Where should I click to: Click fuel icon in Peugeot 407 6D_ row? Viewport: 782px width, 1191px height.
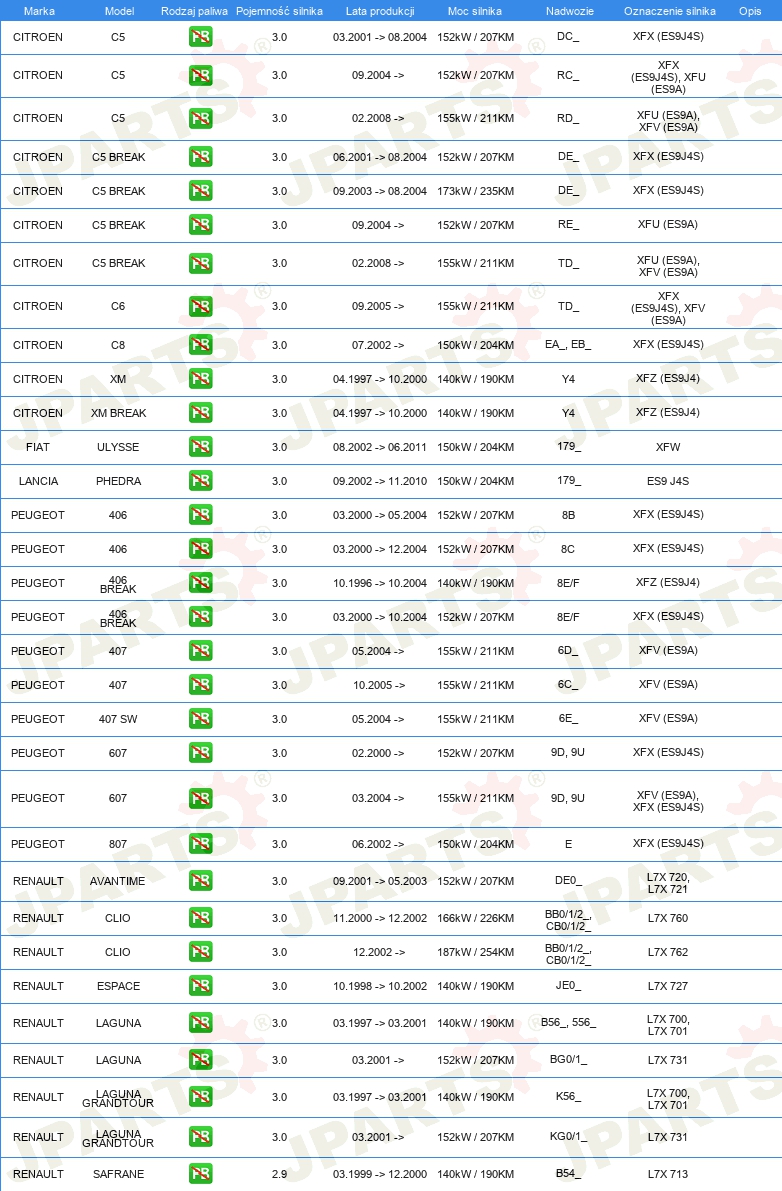200,651
